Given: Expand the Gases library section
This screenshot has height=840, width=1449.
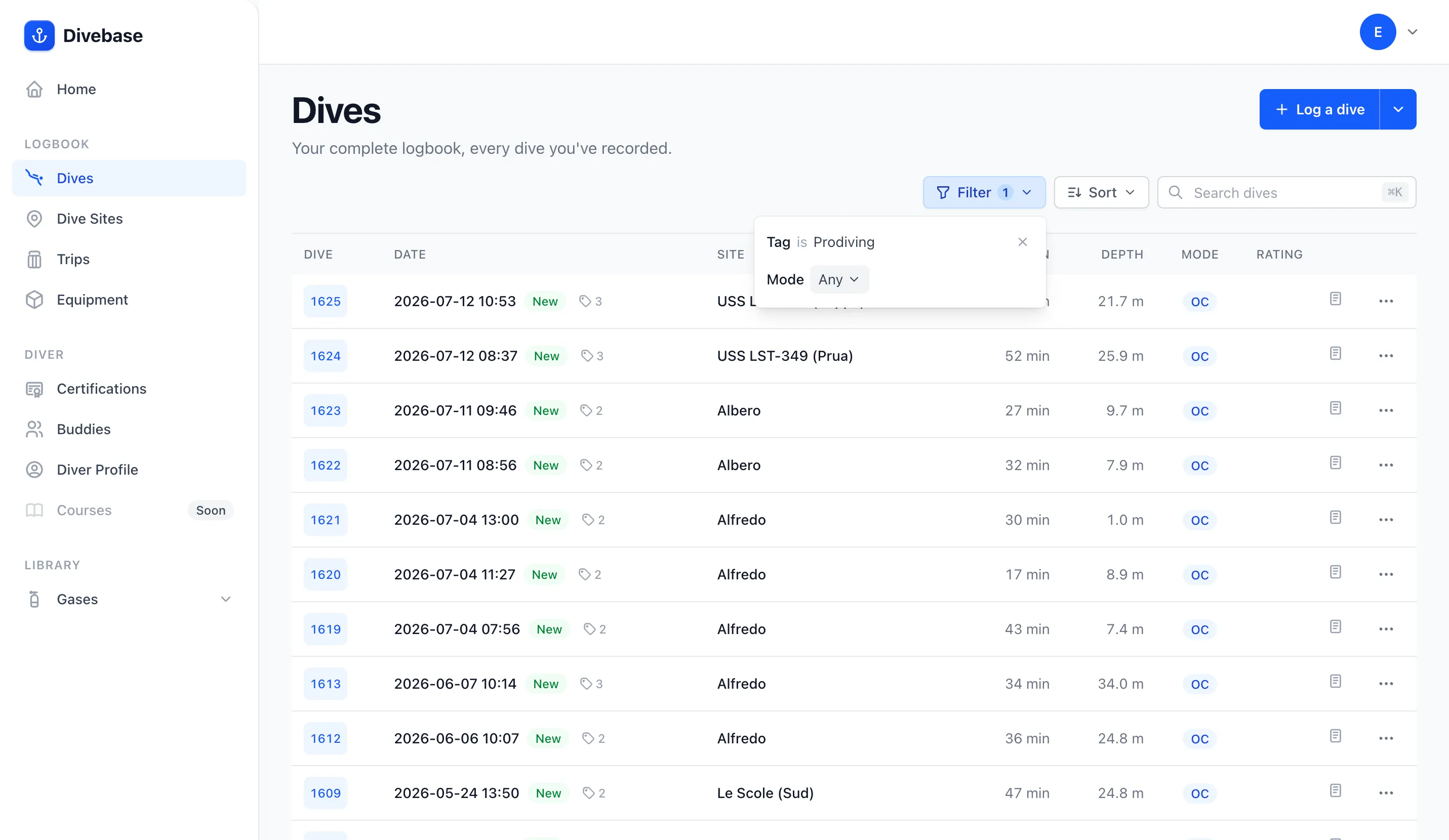Looking at the screenshot, I should (x=225, y=599).
